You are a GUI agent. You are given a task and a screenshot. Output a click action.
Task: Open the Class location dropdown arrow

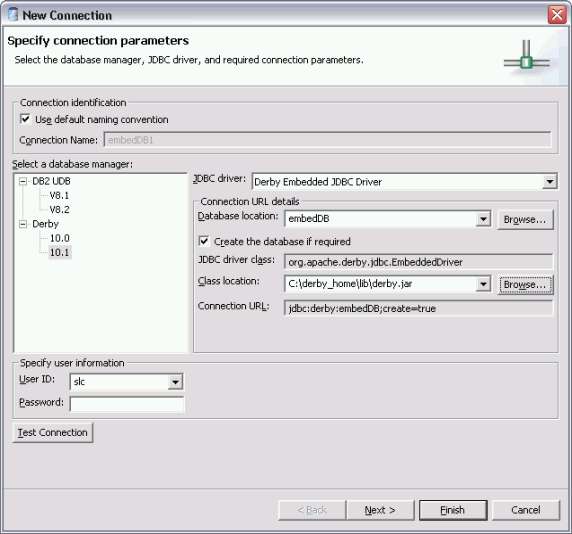click(483, 284)
